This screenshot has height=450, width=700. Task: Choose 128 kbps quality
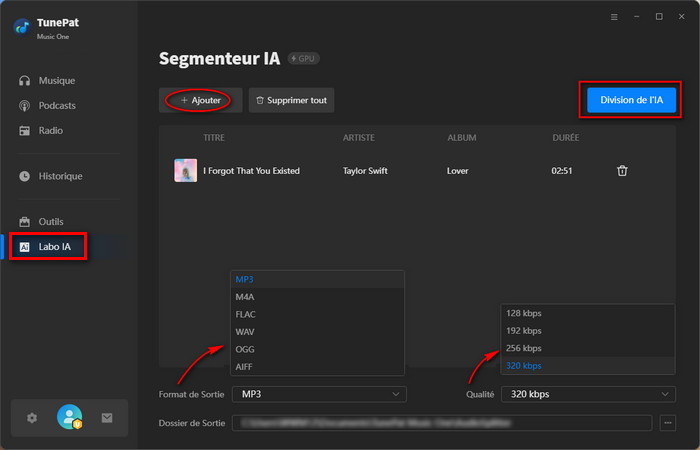588,313
